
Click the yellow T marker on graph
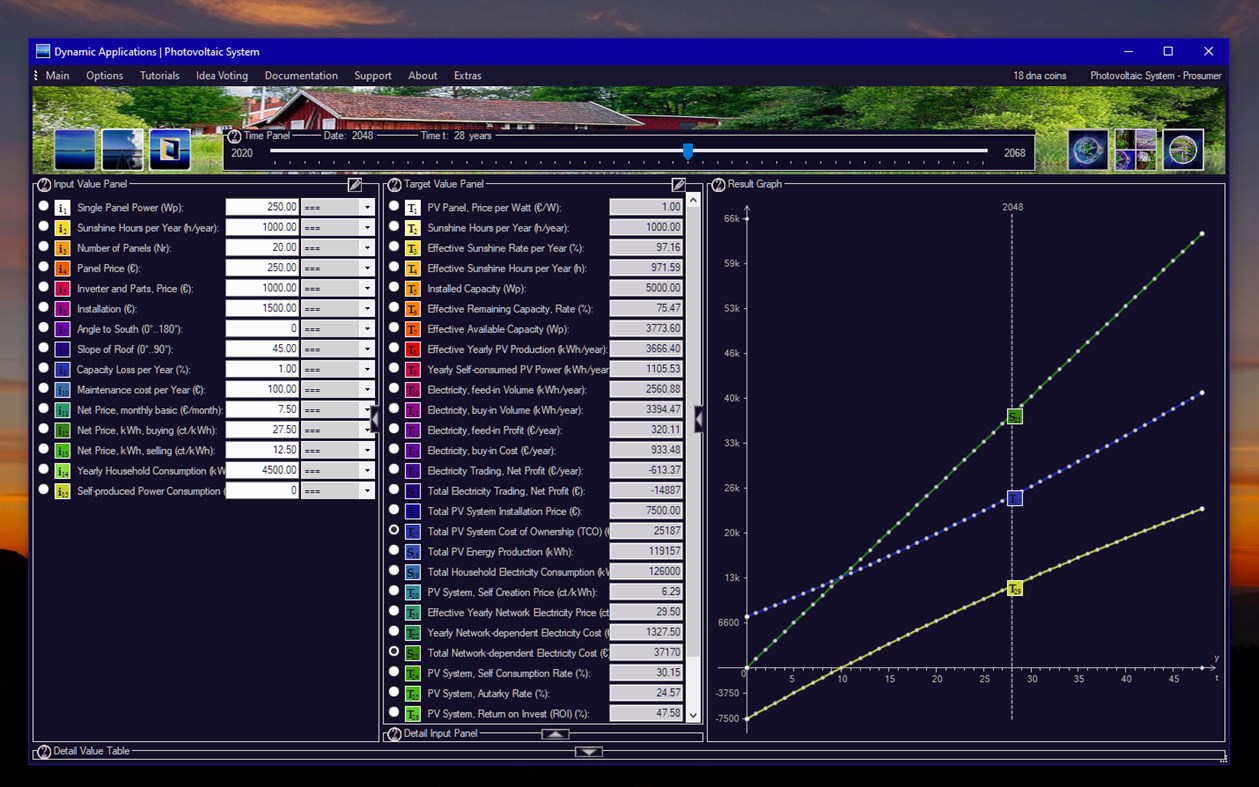[1014, 588]
